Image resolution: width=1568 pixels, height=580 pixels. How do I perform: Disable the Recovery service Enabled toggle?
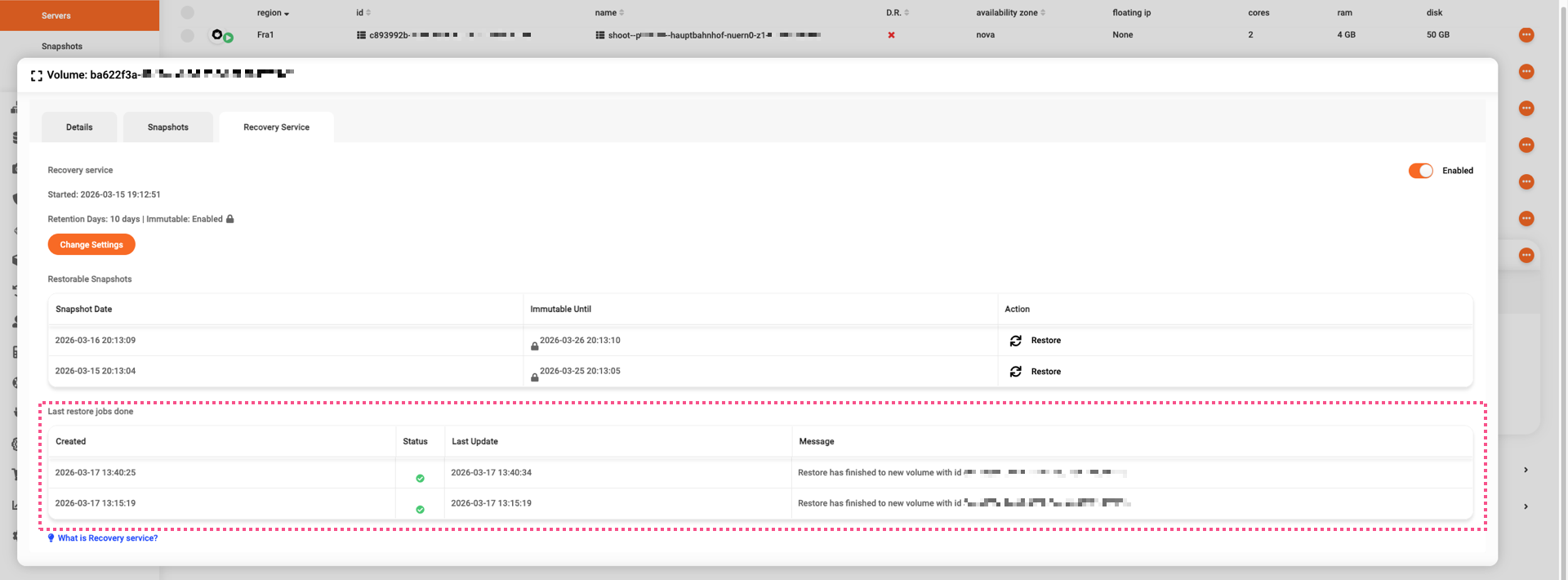[1420, 171]
